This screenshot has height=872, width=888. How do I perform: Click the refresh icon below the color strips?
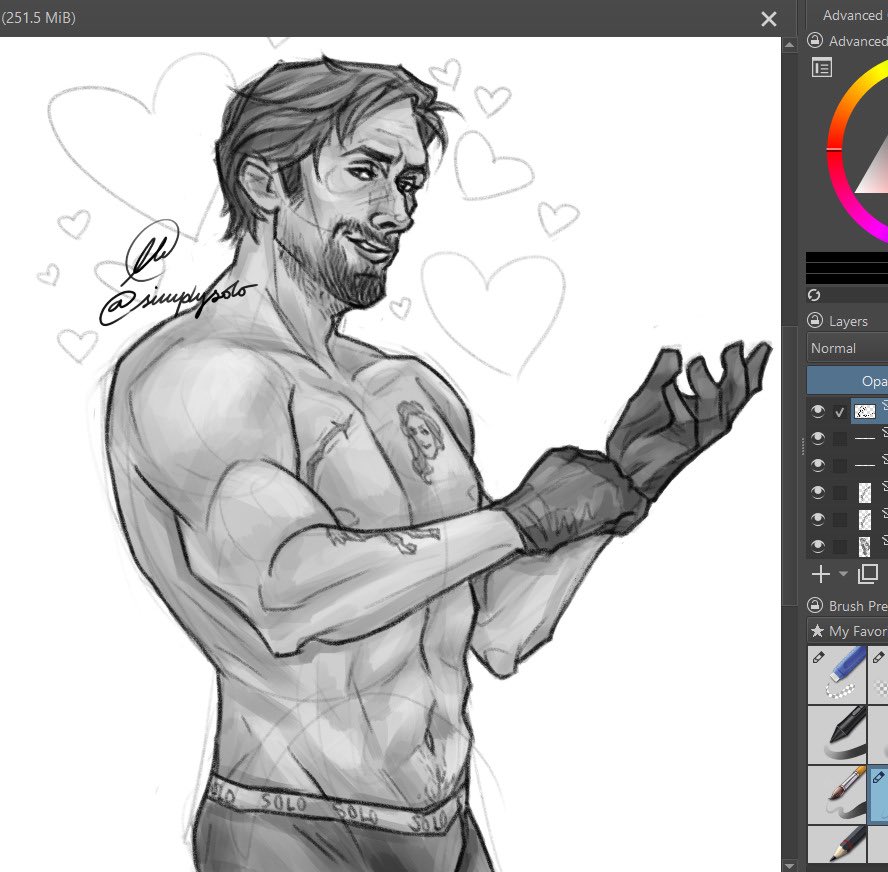814,295
